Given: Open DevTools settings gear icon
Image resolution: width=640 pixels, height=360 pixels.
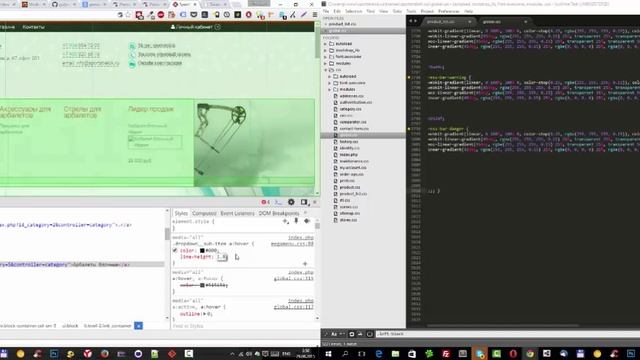Looking at the screenshot, I should (291, 202).
